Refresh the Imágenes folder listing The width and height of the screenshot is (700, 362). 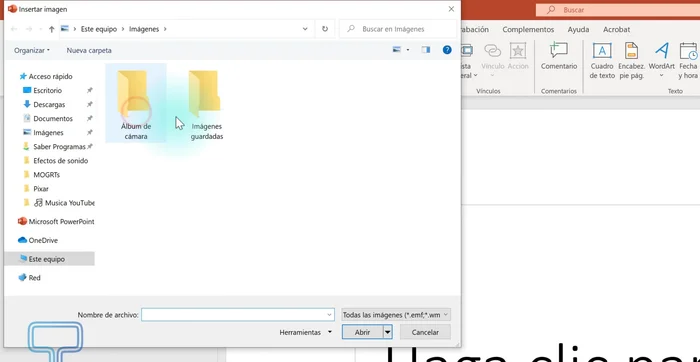click(x=325, y=29)
